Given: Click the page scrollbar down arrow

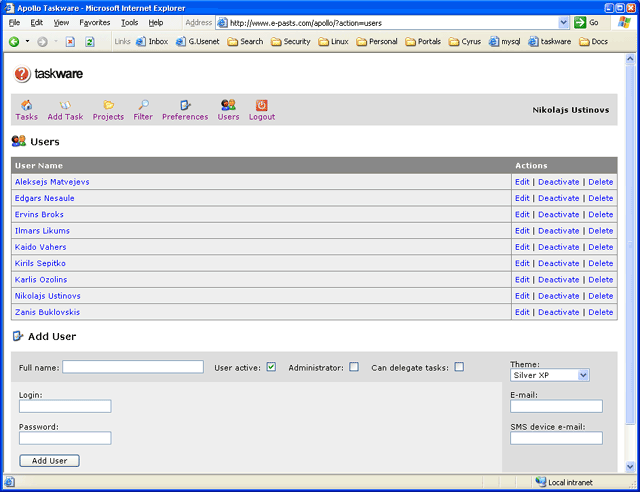Looking at the screenshot, I should (630, 466).
